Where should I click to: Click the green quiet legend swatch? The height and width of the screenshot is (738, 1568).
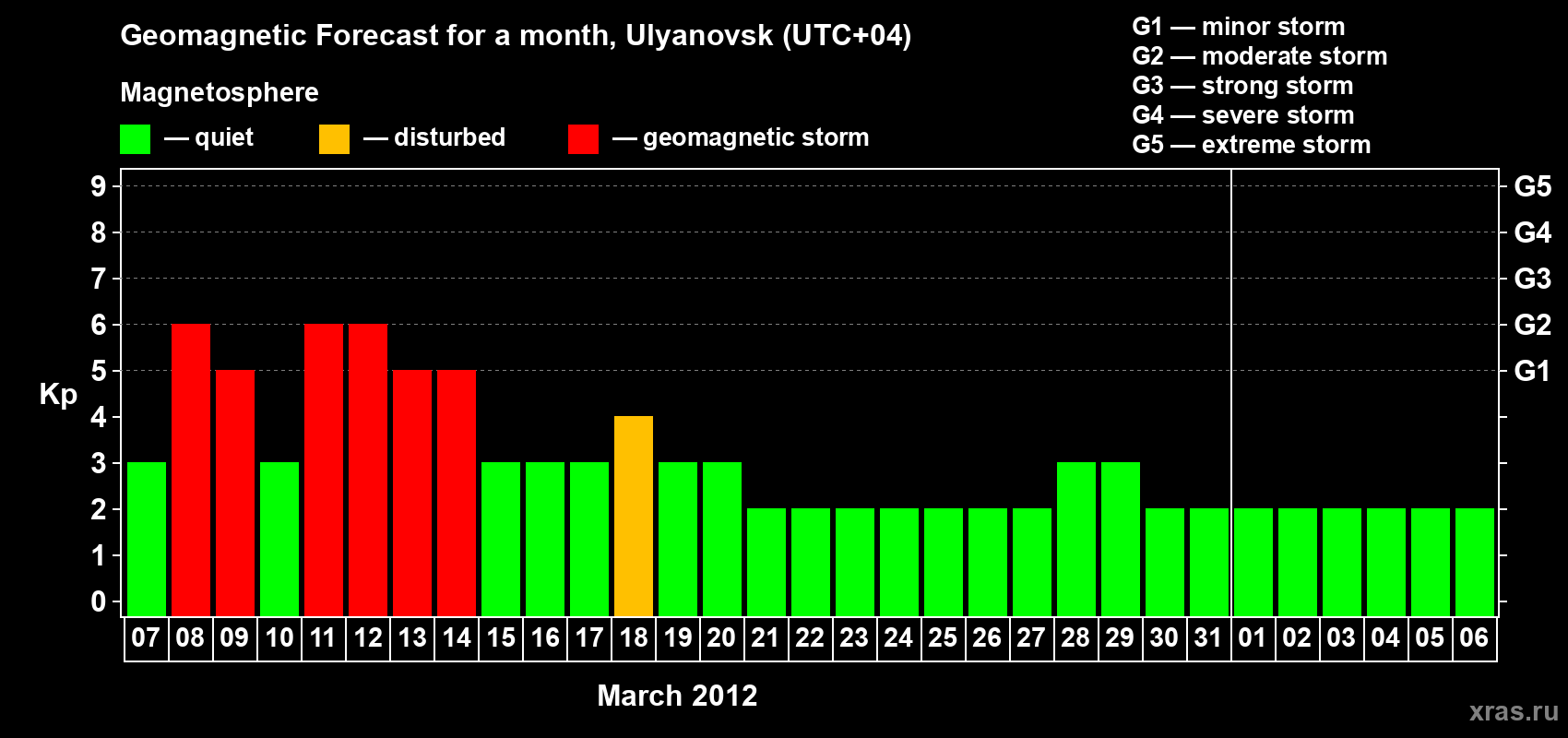click(135, 139)
